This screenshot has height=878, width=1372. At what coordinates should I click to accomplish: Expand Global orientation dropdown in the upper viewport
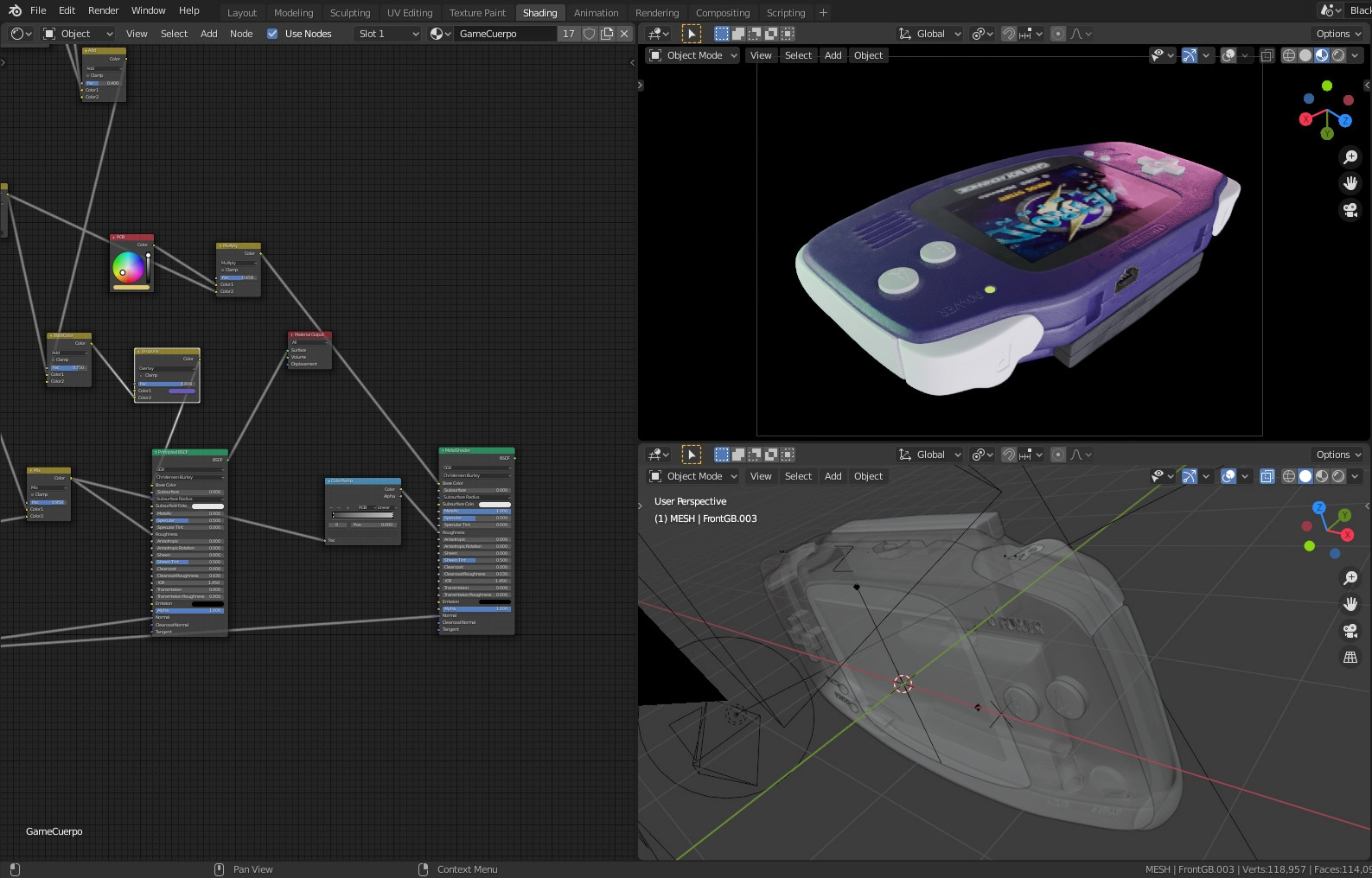coord(930,34)
